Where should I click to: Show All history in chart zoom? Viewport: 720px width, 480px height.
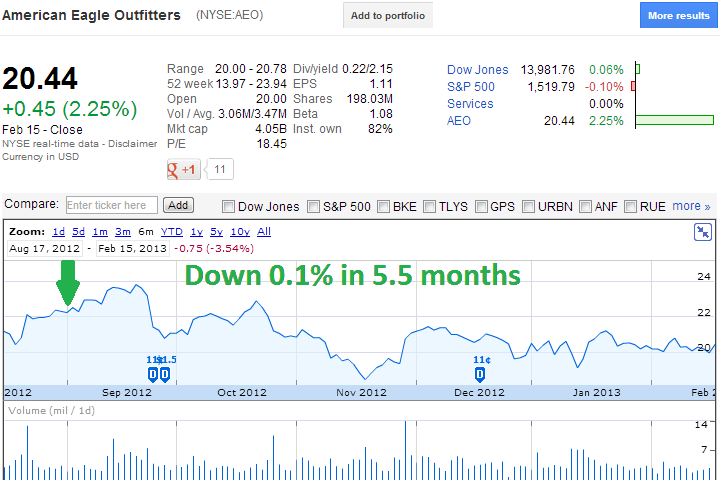tap(264, 232)
